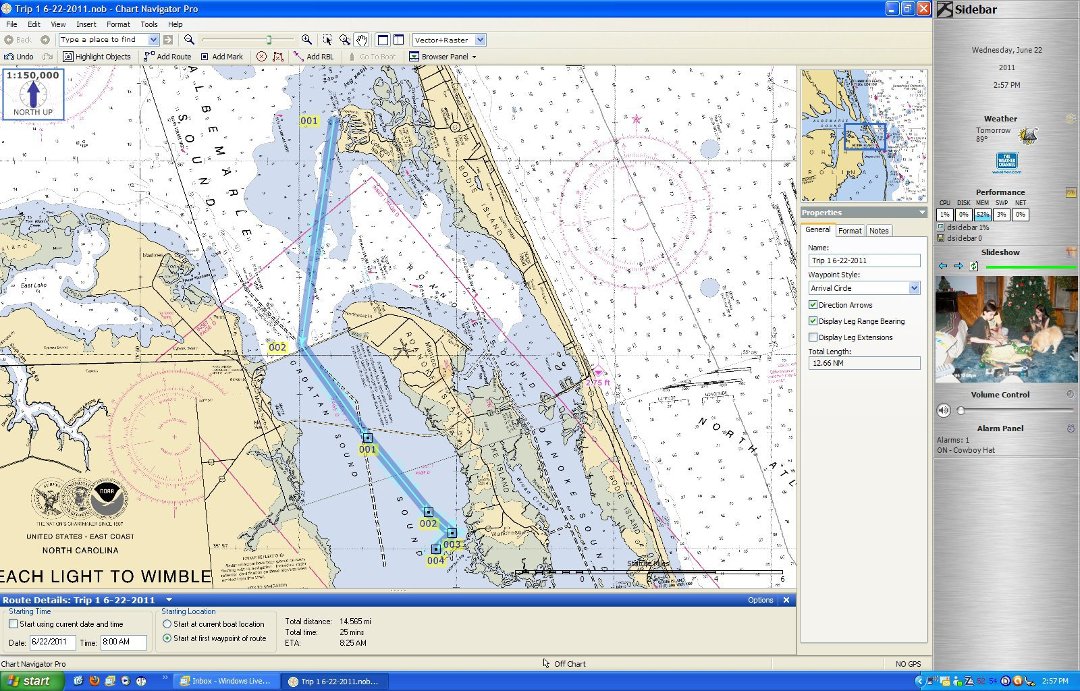Viewport: 1080px width, 691px height.
Task: Open the Insert menu
Action: pyautogui.click(x=86, y=24)
